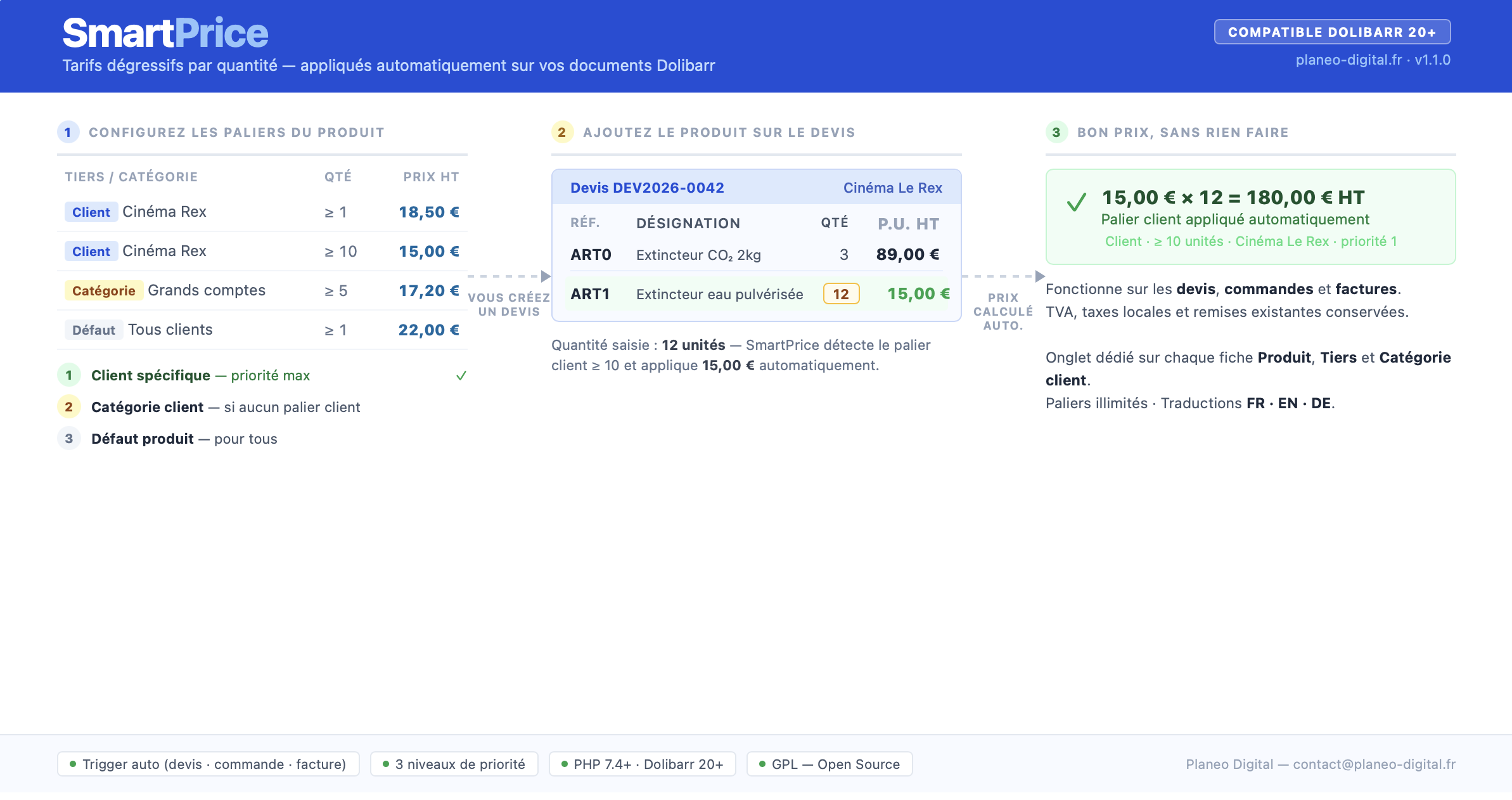This screenshot has height=800, width=1512.
Task: Select the PHP 7.4+ · Dolibarr 20+ chip
Action: (642, 764)
